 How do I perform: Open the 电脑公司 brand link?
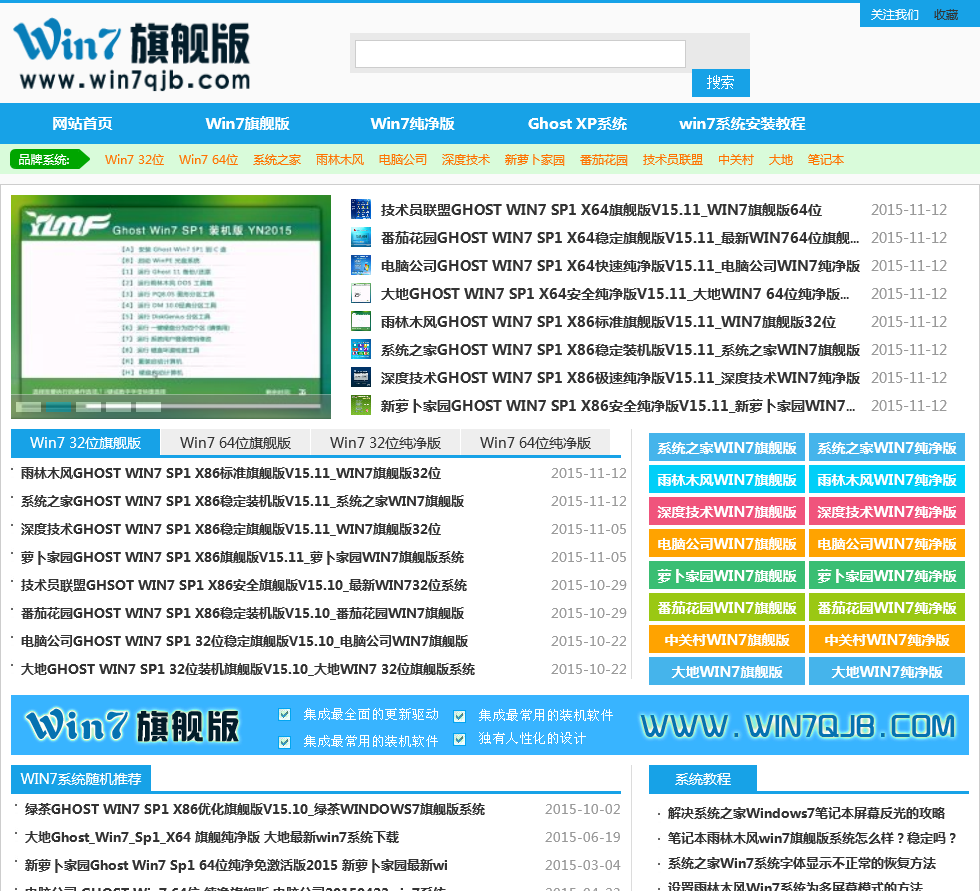coord(402,159)
